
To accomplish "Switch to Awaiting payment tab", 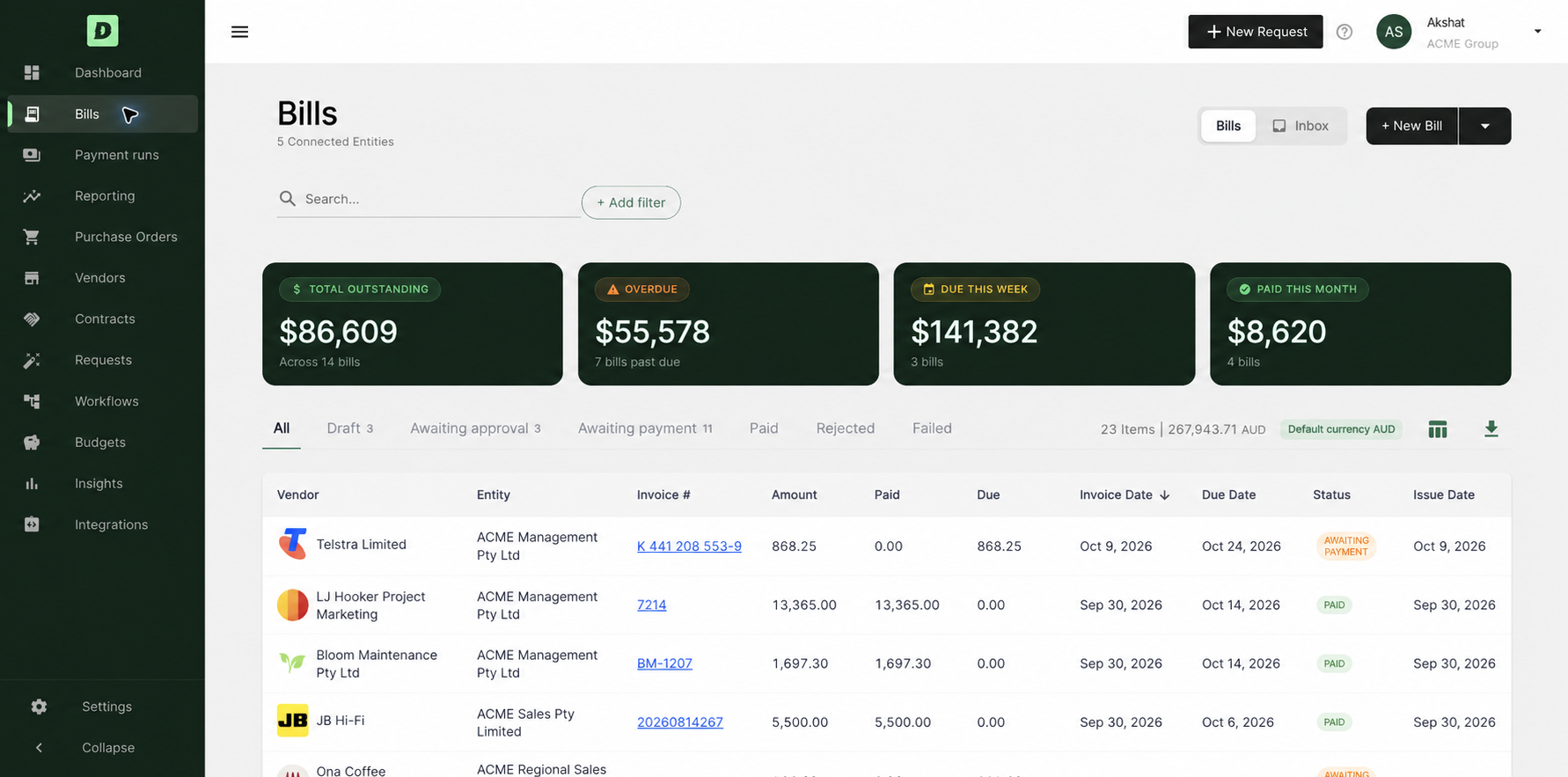I will 645,429.
